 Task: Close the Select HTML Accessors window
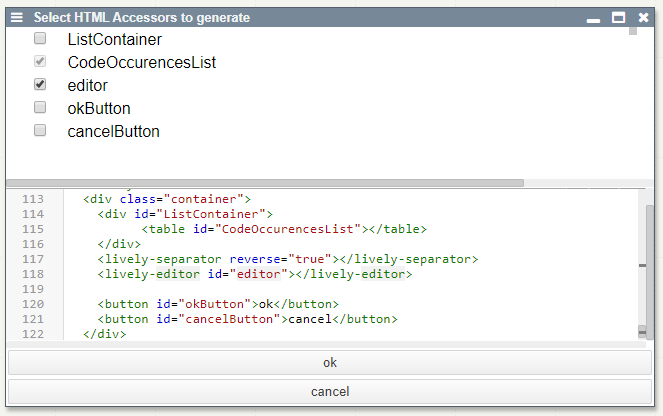(642, 18)
